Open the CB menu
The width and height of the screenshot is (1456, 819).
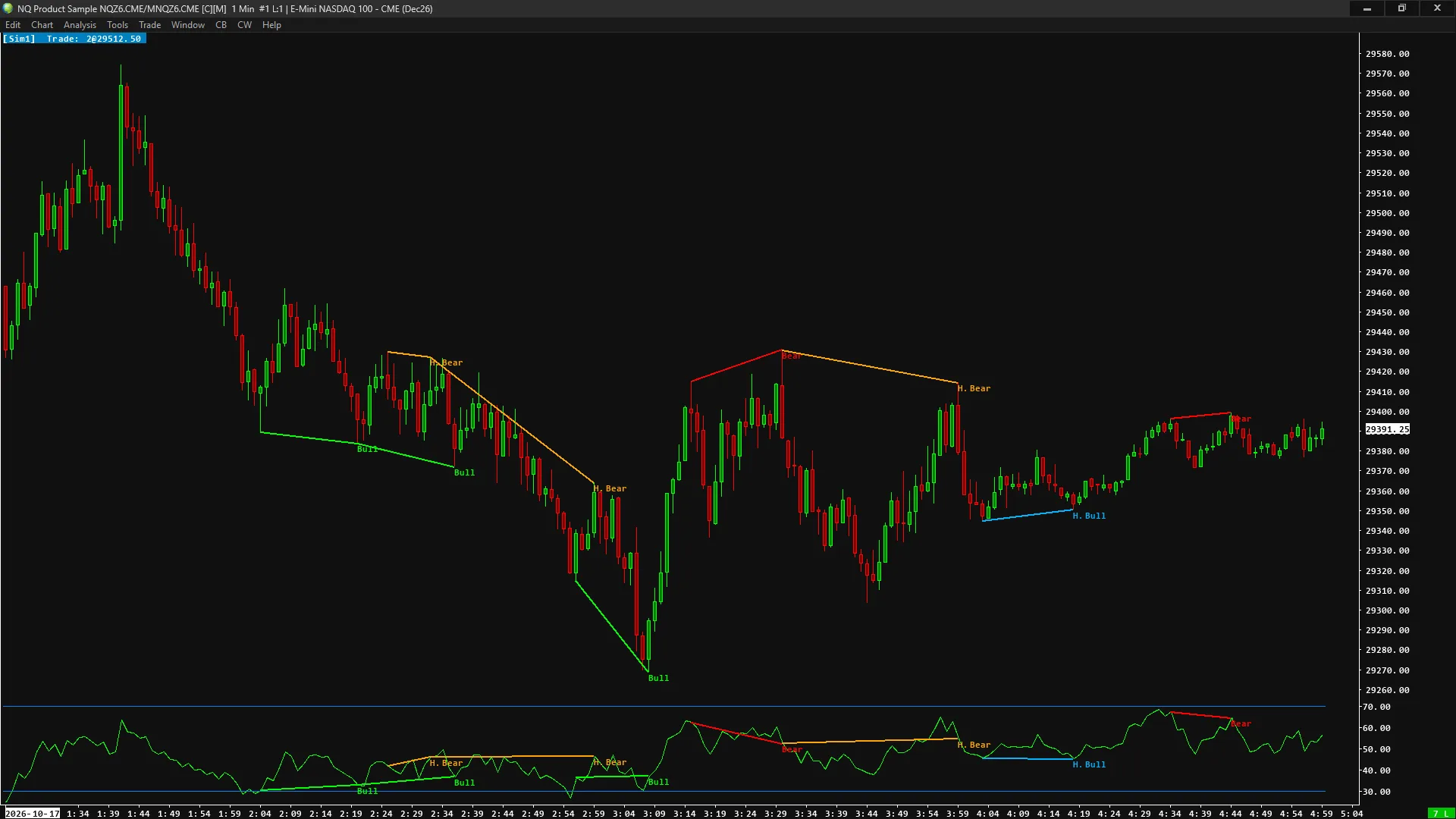coord(221,25)
